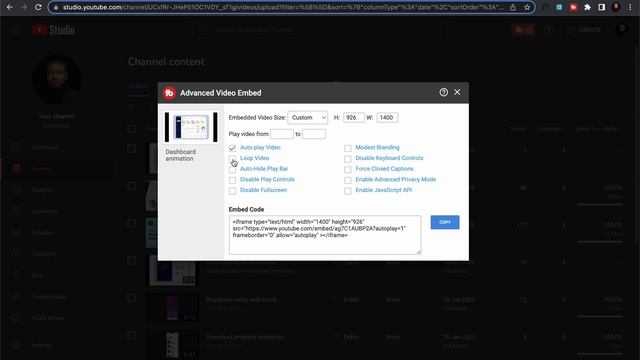
Task: Click the channel profile picture in sidebar
Action: coord(57,79)
